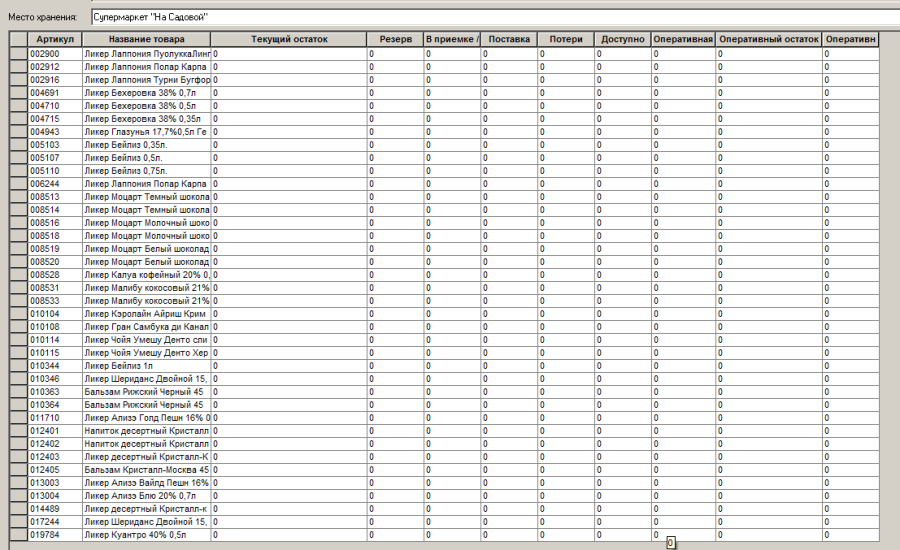Click the 'Название товара' column header

(x=146, y=39)
